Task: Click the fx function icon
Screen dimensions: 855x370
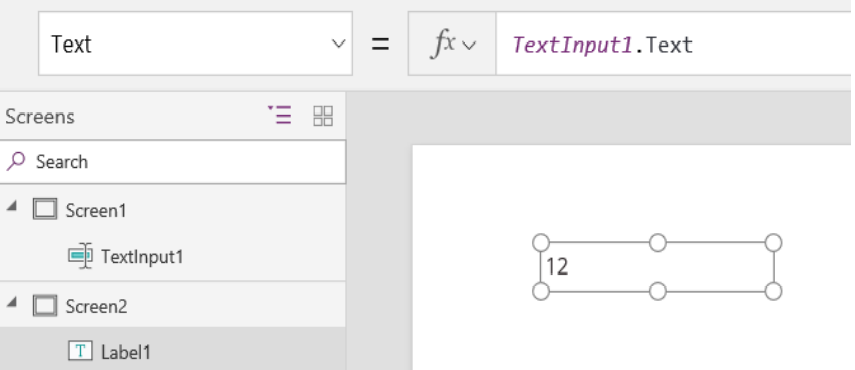Action: [x=443, y=44]
